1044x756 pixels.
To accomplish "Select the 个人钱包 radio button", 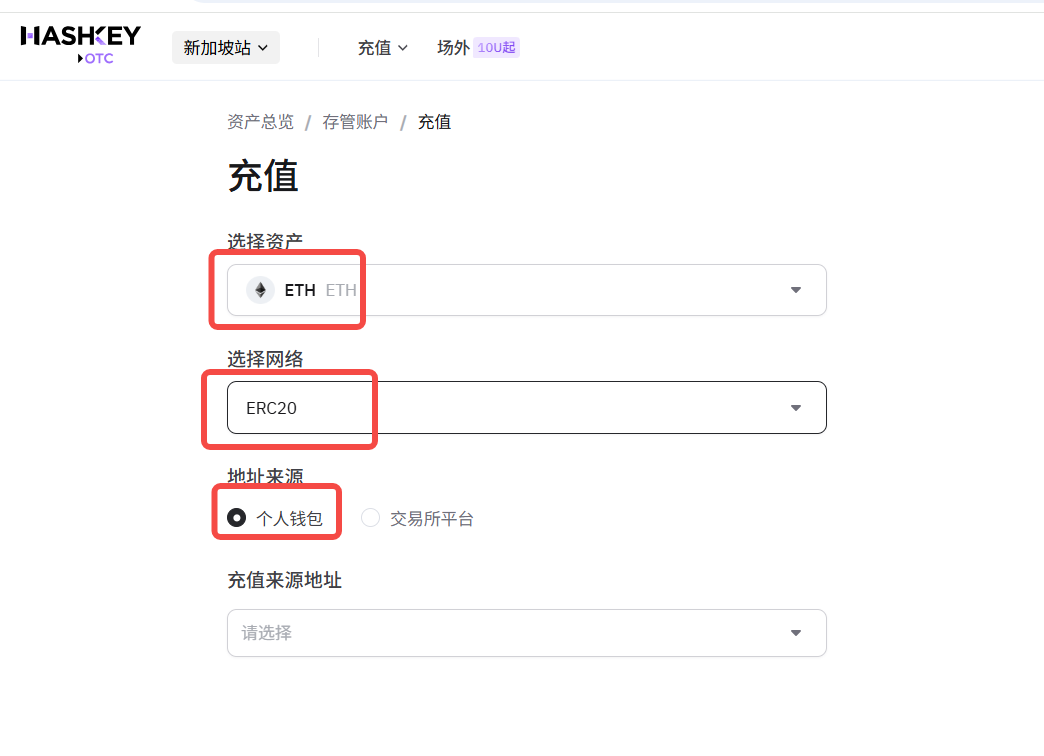I will [237, 518].
